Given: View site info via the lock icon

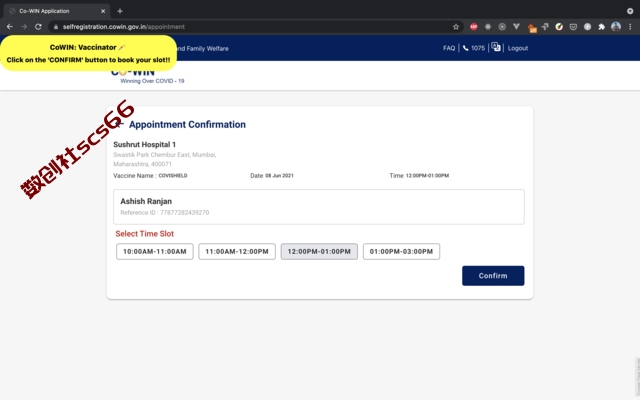Looking at the screenshot, I should pos(56,27).
